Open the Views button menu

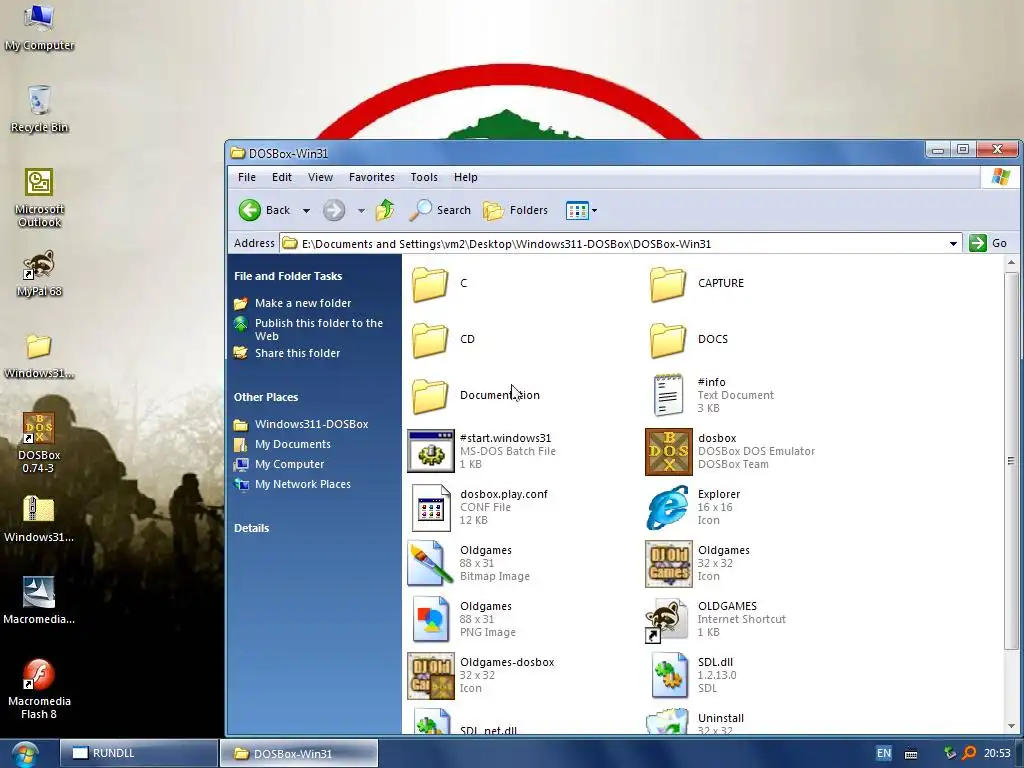pos(581,210)
